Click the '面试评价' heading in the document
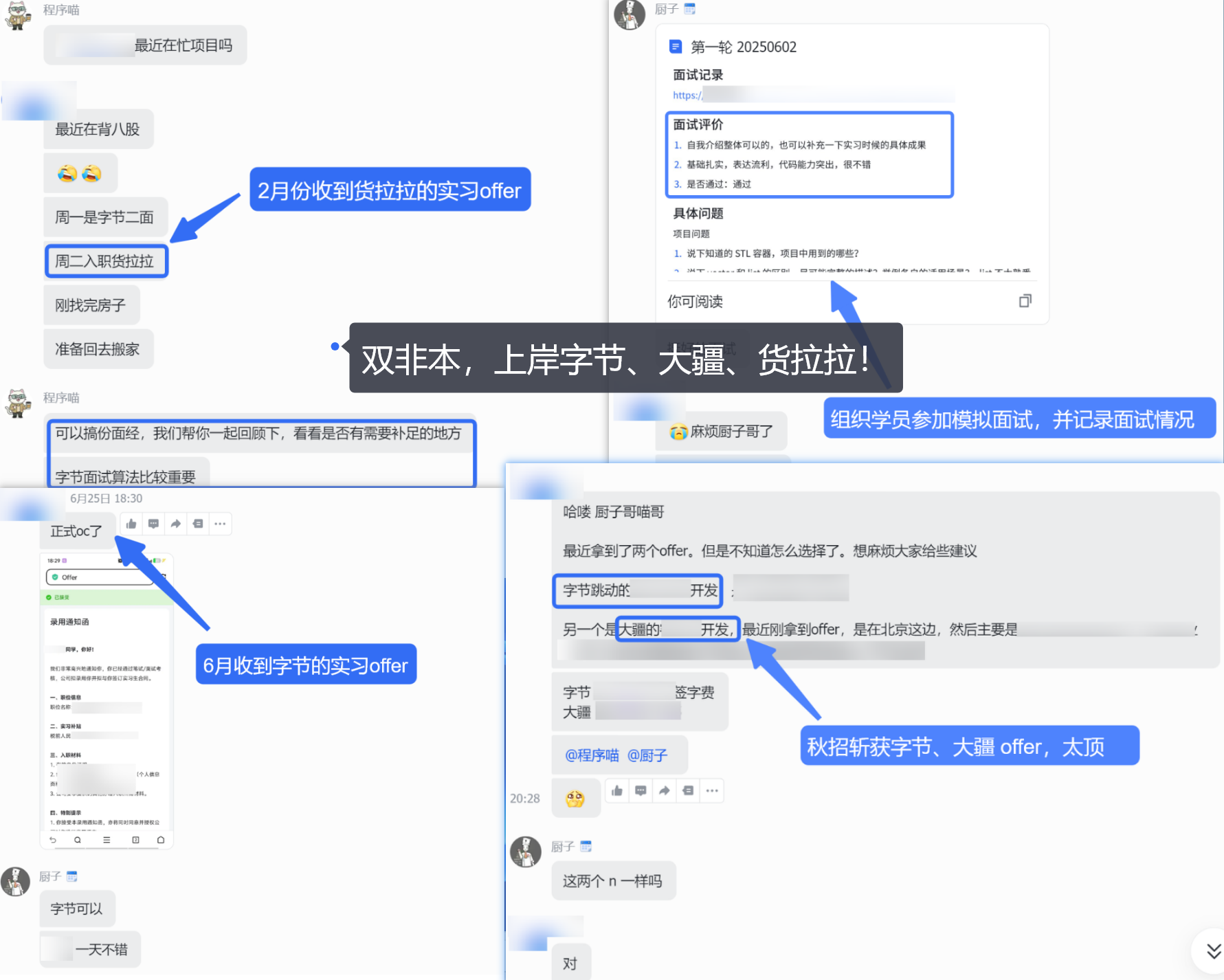Screen dimensions: 1224x980 click(698, 124)
